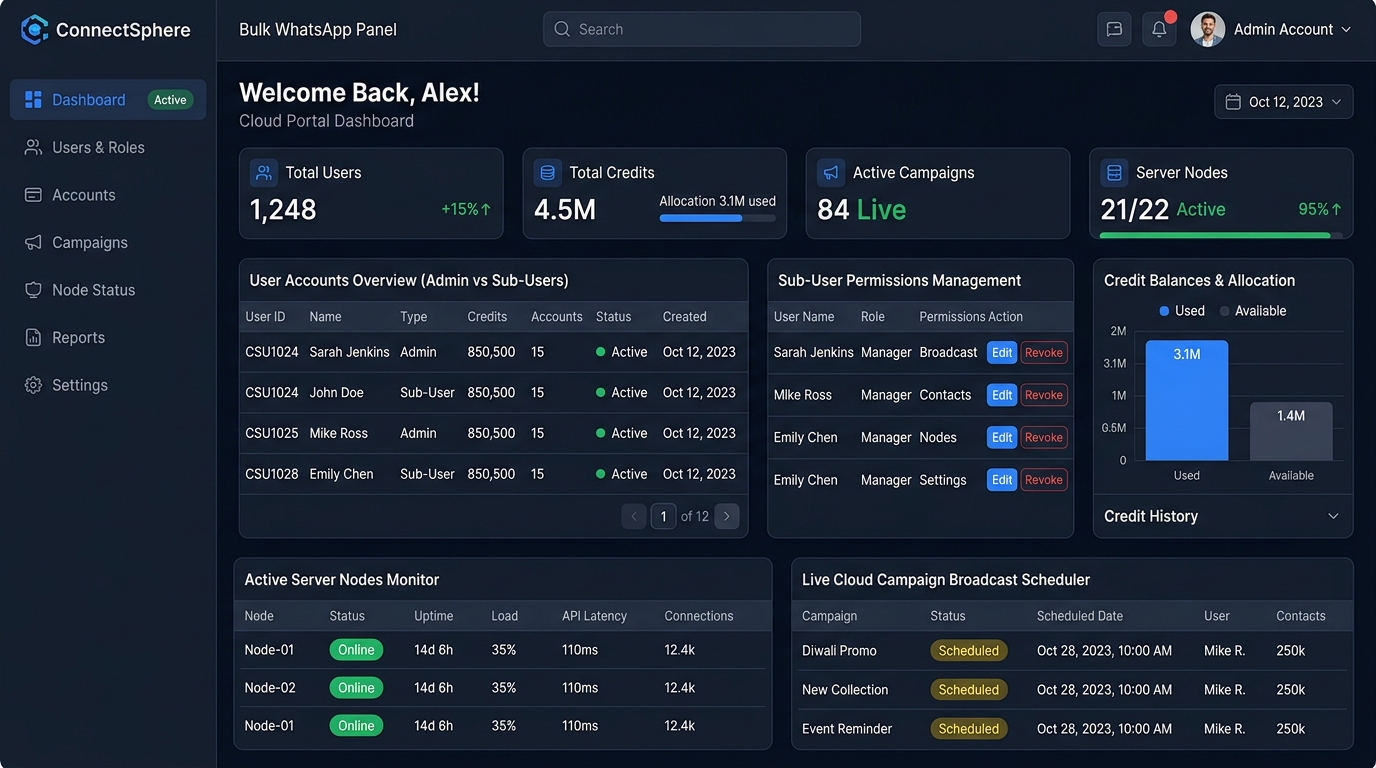Click Mike Ross in User Accounts table
This screenshot has height=768, width=1376.
tap(339, 433)
